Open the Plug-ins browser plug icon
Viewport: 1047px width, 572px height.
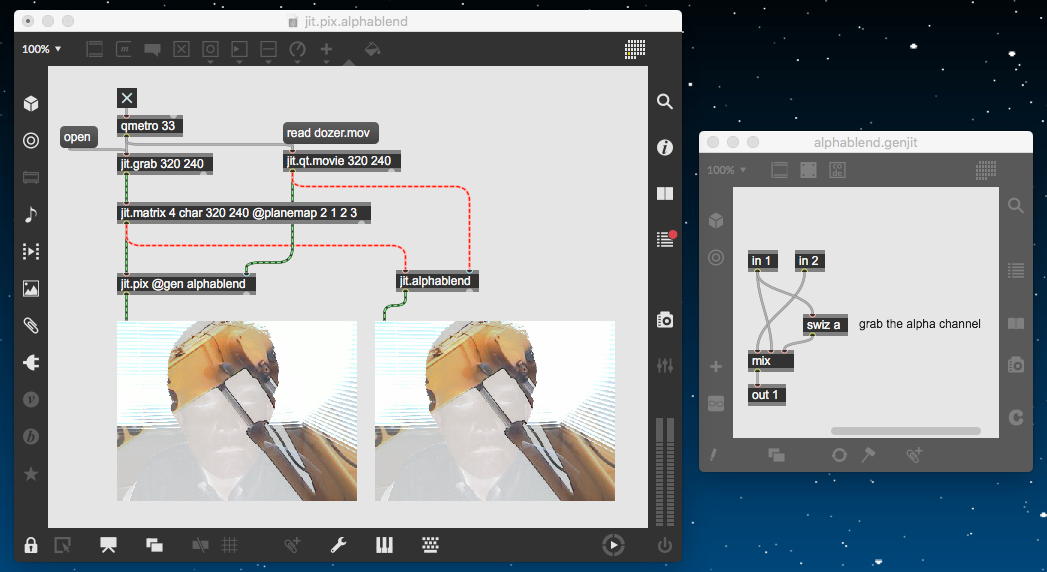click(31, 362)
